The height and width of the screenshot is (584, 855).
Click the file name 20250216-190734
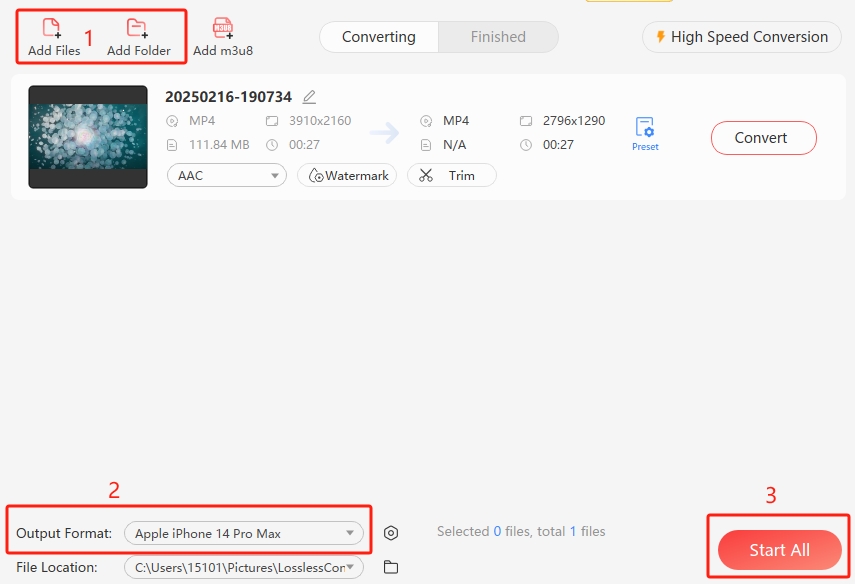[228, 97]
